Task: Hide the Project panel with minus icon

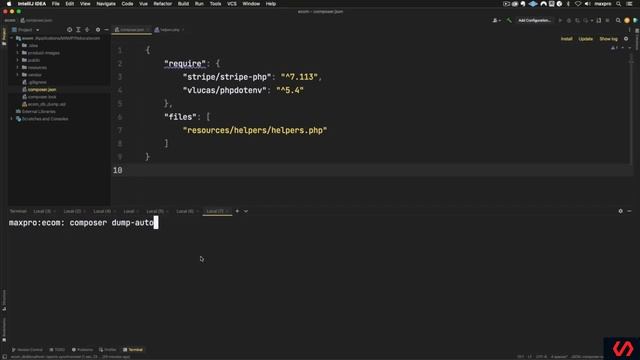Action: (x=107, y=30)
